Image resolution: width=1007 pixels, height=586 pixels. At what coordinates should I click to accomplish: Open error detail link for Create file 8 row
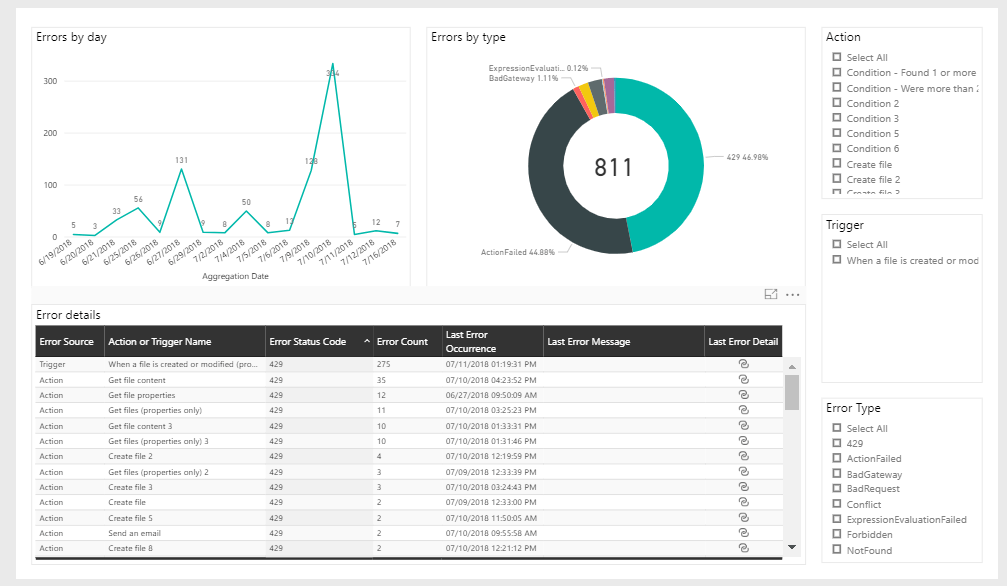744,548
